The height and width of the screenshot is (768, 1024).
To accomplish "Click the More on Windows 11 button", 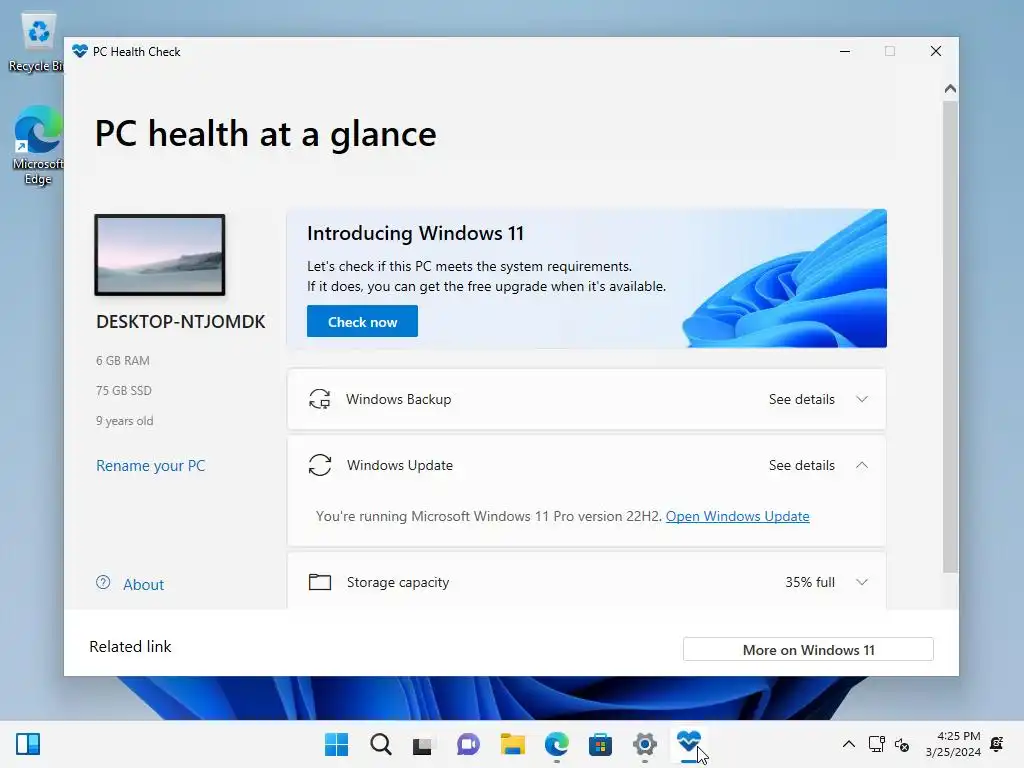I will (x=808, y=650).
